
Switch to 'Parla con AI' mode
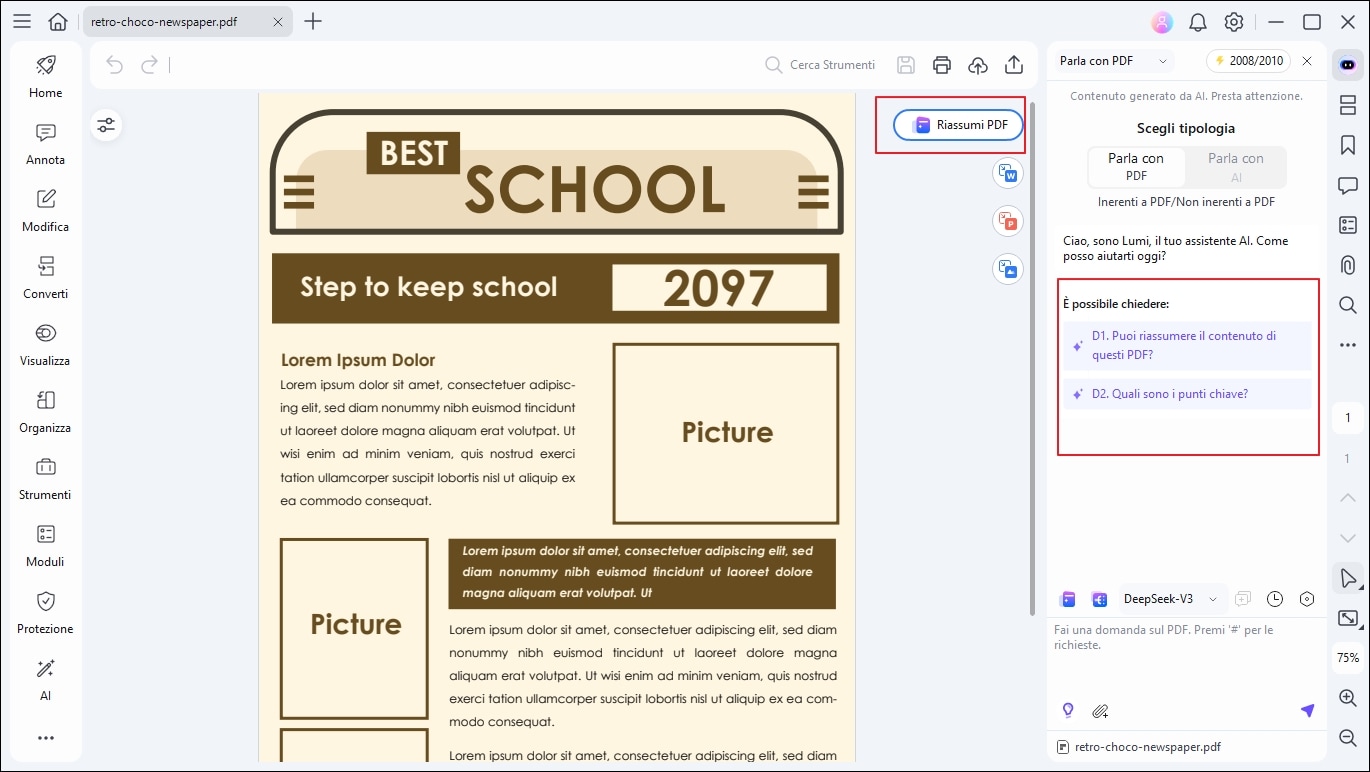(x=1236, y=167)
